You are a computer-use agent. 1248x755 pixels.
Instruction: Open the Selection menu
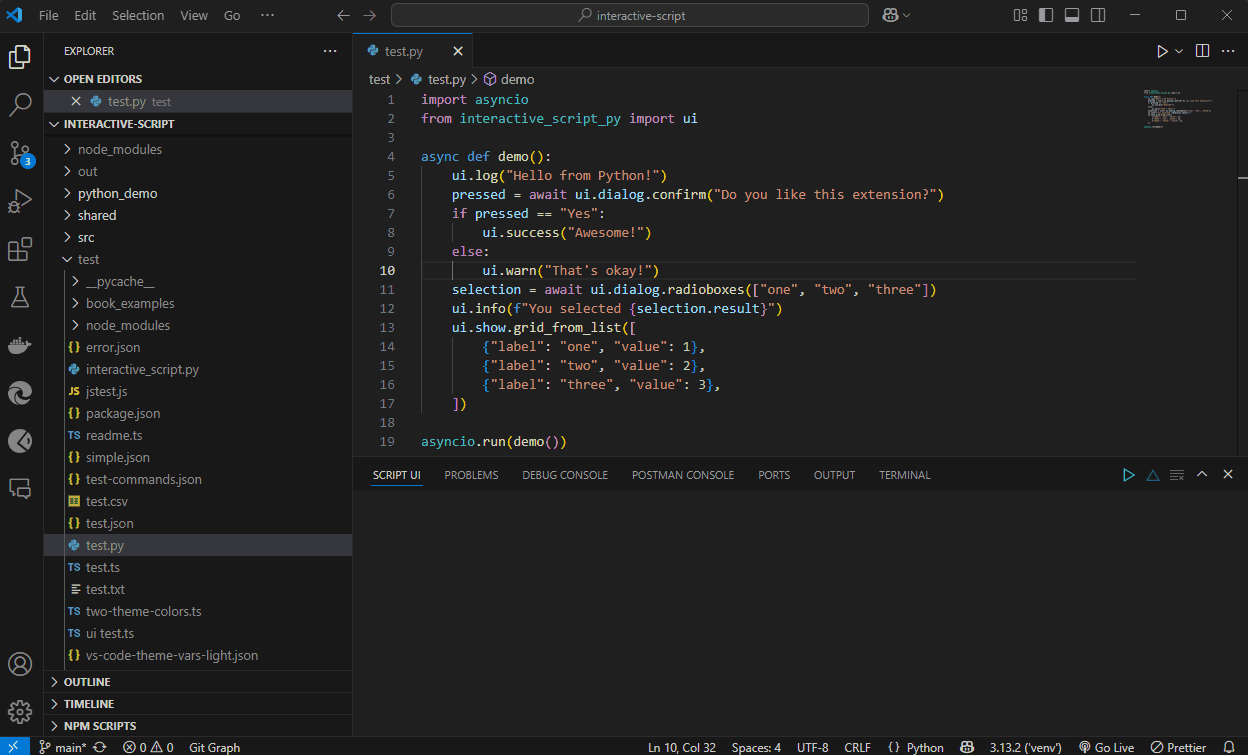(138, 15)
